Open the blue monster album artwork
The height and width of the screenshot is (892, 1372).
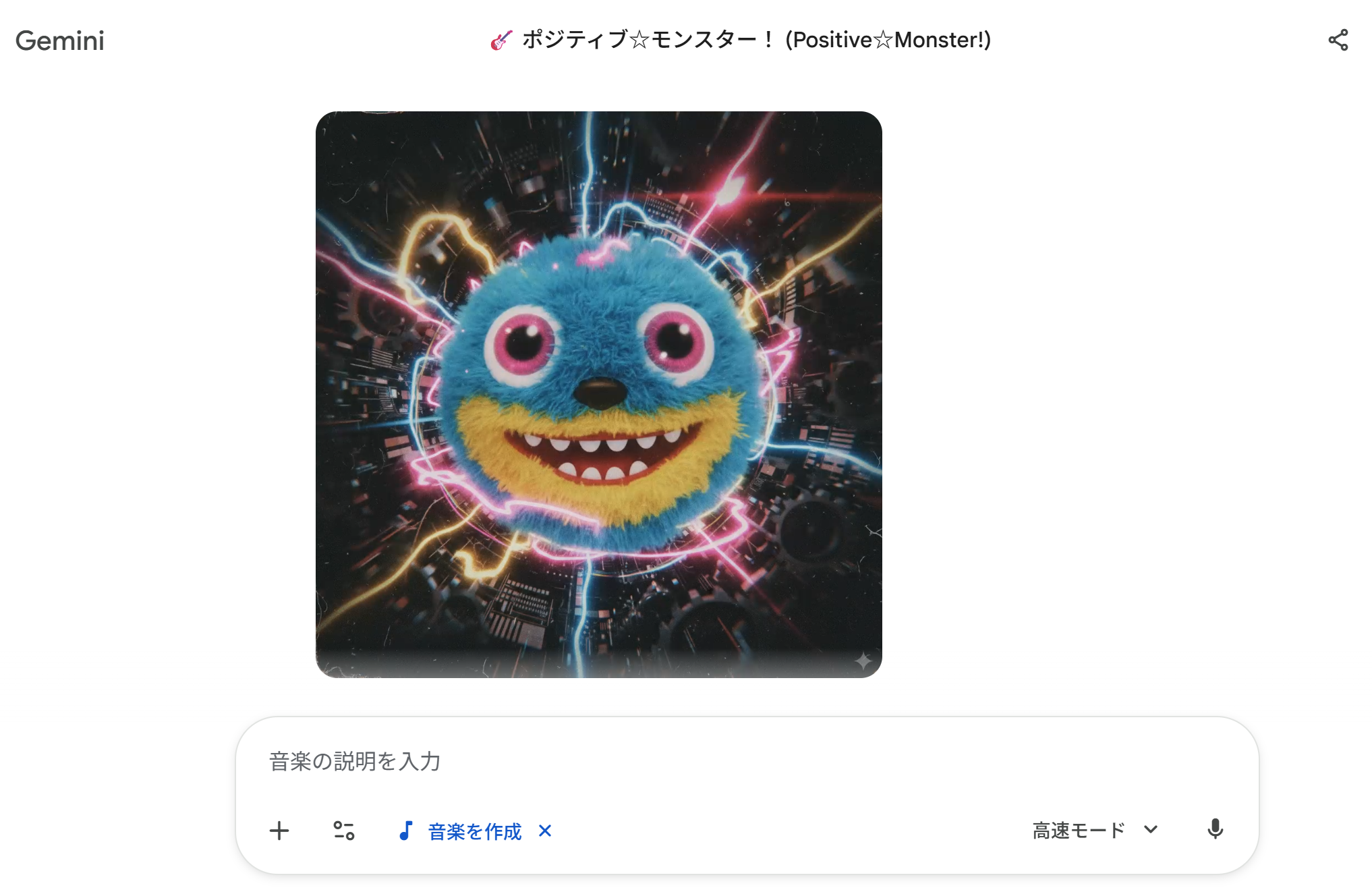pos(599,395)
